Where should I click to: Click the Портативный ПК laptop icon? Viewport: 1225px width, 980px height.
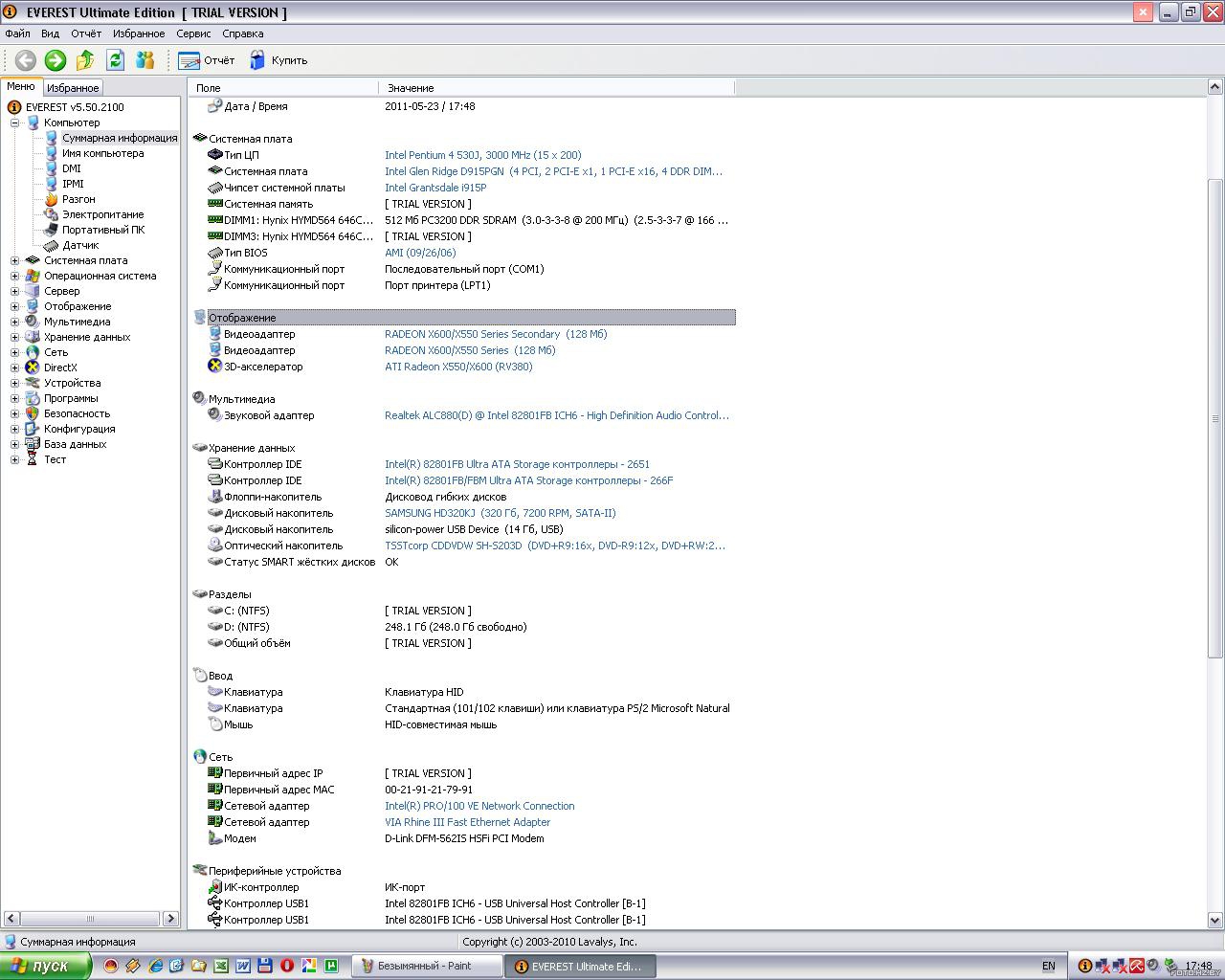(x=51, y=230)
